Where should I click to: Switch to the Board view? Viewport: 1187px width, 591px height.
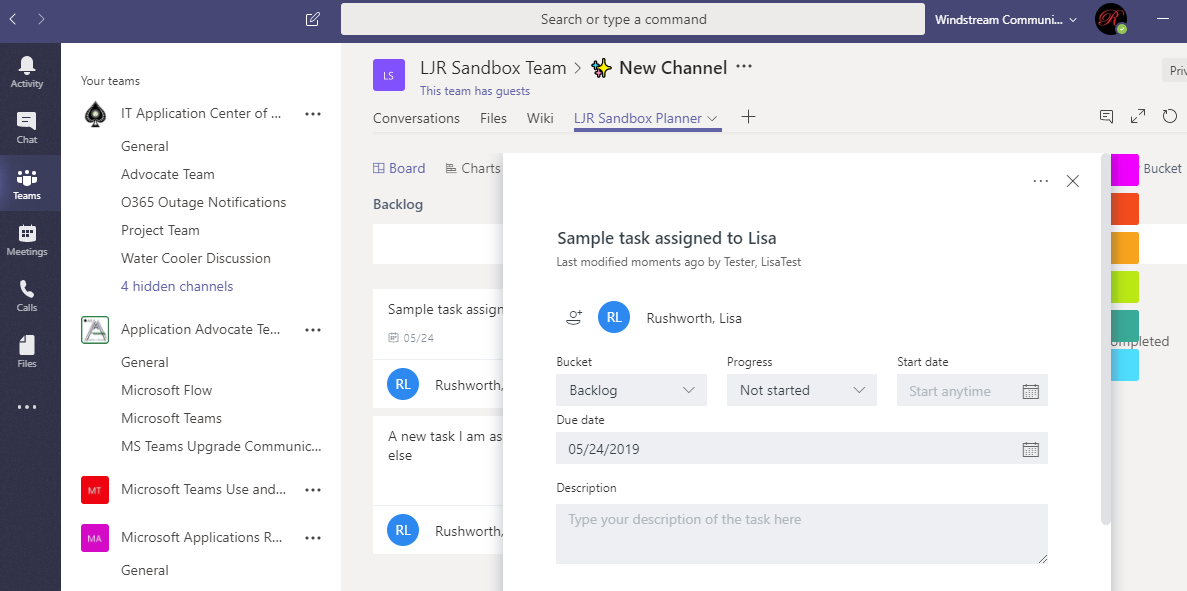[x=399, y=169]
